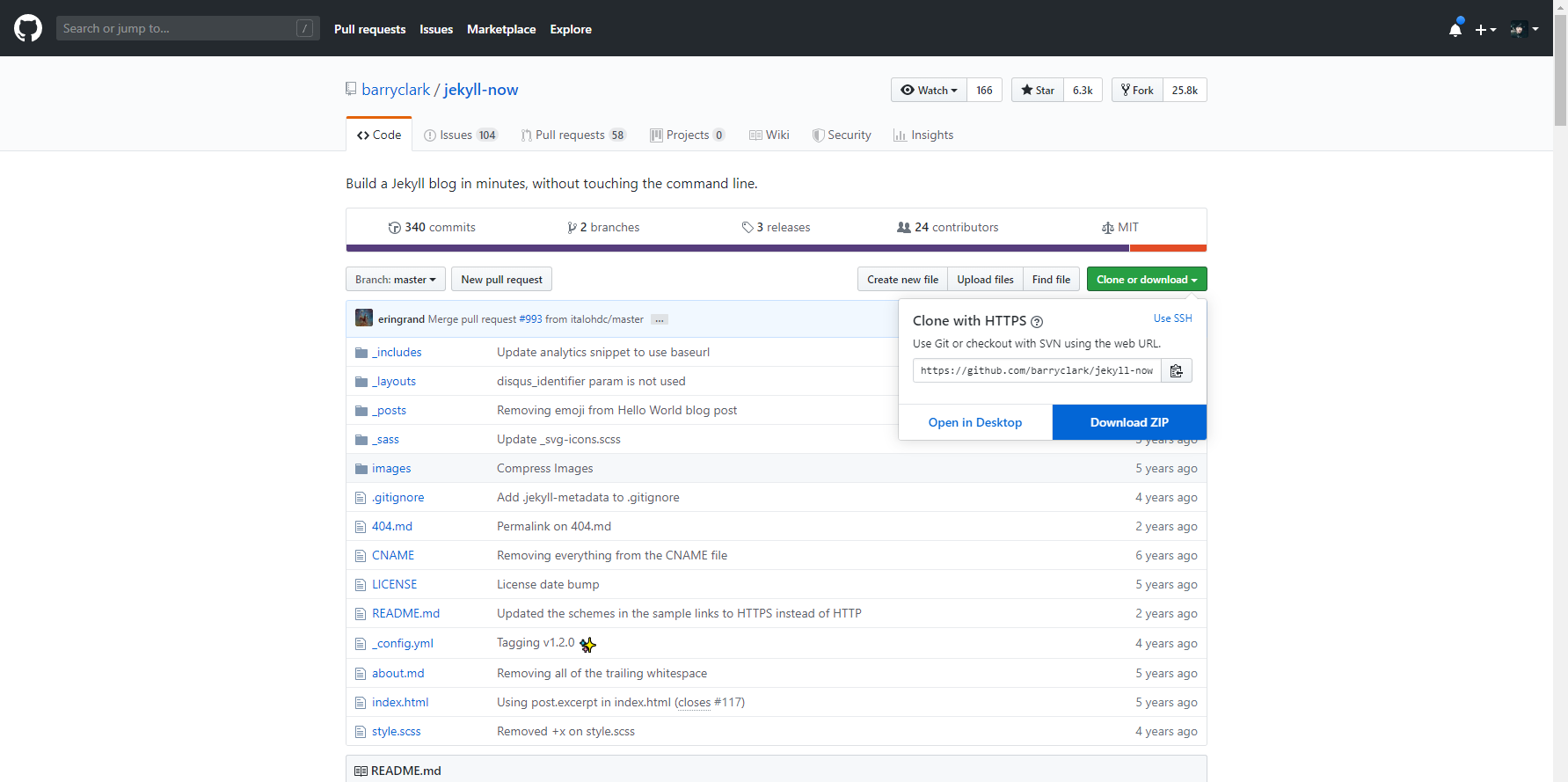Image resolution: width=1568 pixels, height=782 pixels.
Task: Click the style.scss file icon
Action: [x=361, y=732]
